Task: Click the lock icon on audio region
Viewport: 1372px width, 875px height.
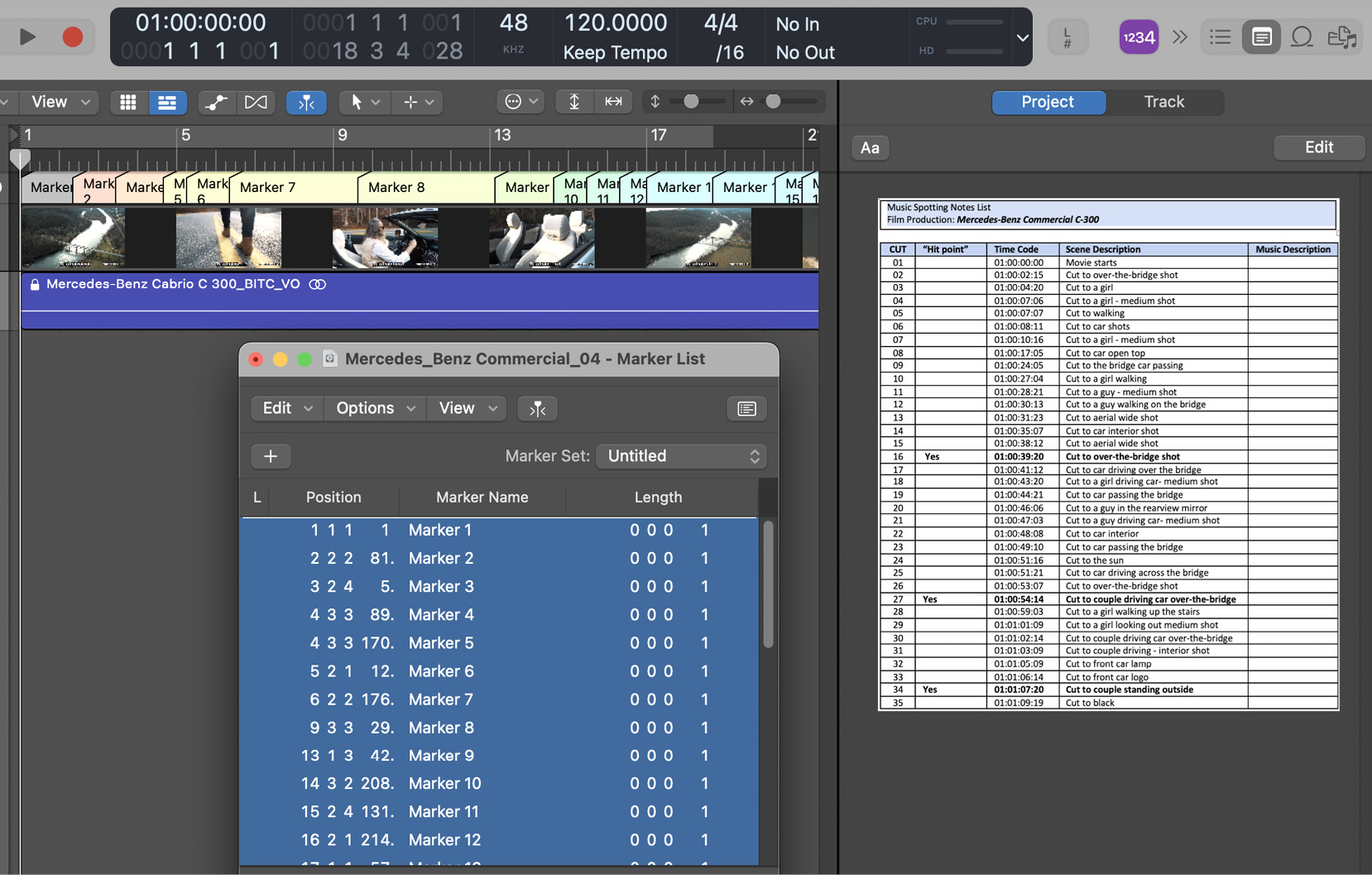Action: click(x=35, y=284)
